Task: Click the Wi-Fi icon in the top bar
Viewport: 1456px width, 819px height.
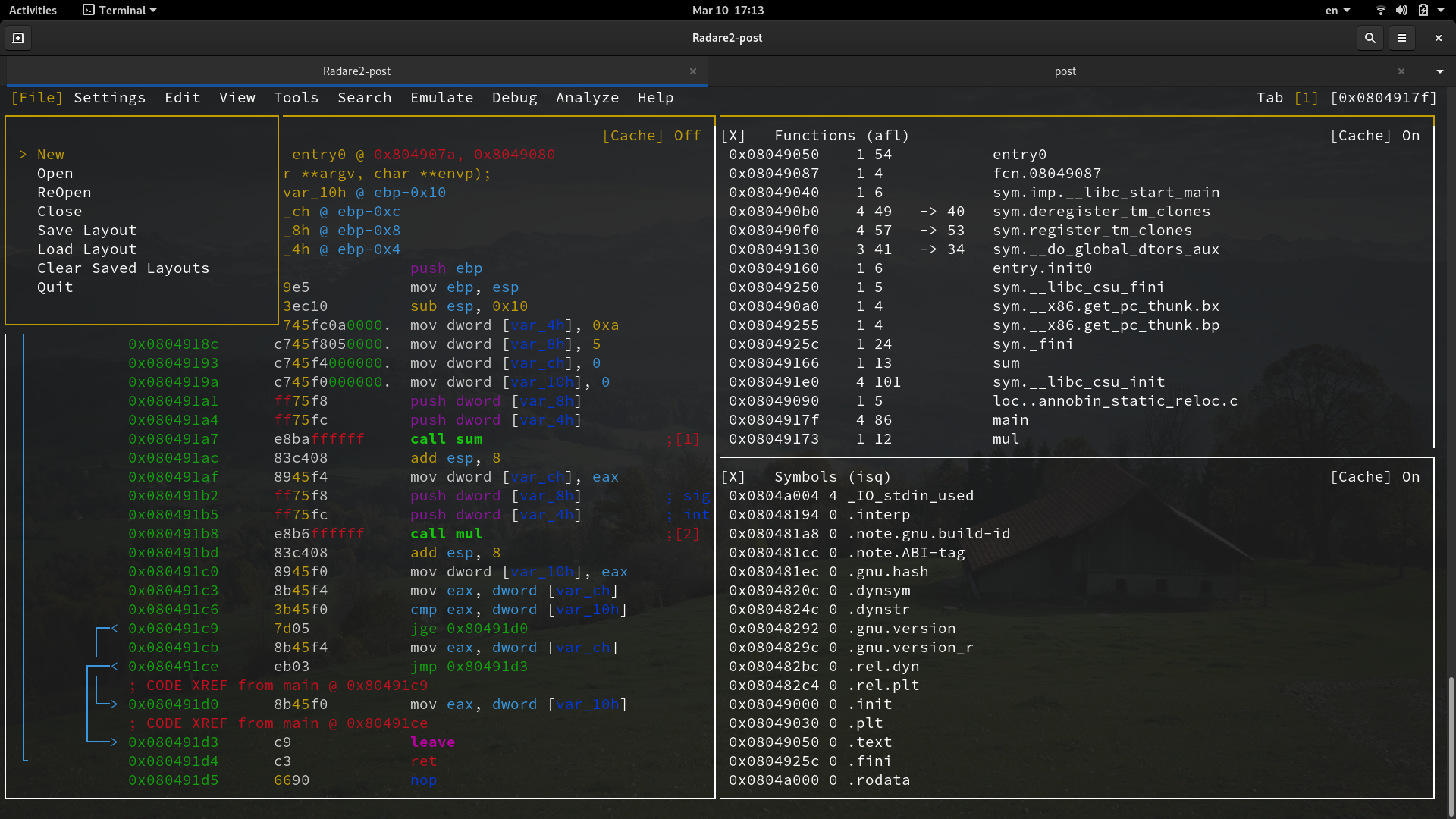Action: point(1379,10)
